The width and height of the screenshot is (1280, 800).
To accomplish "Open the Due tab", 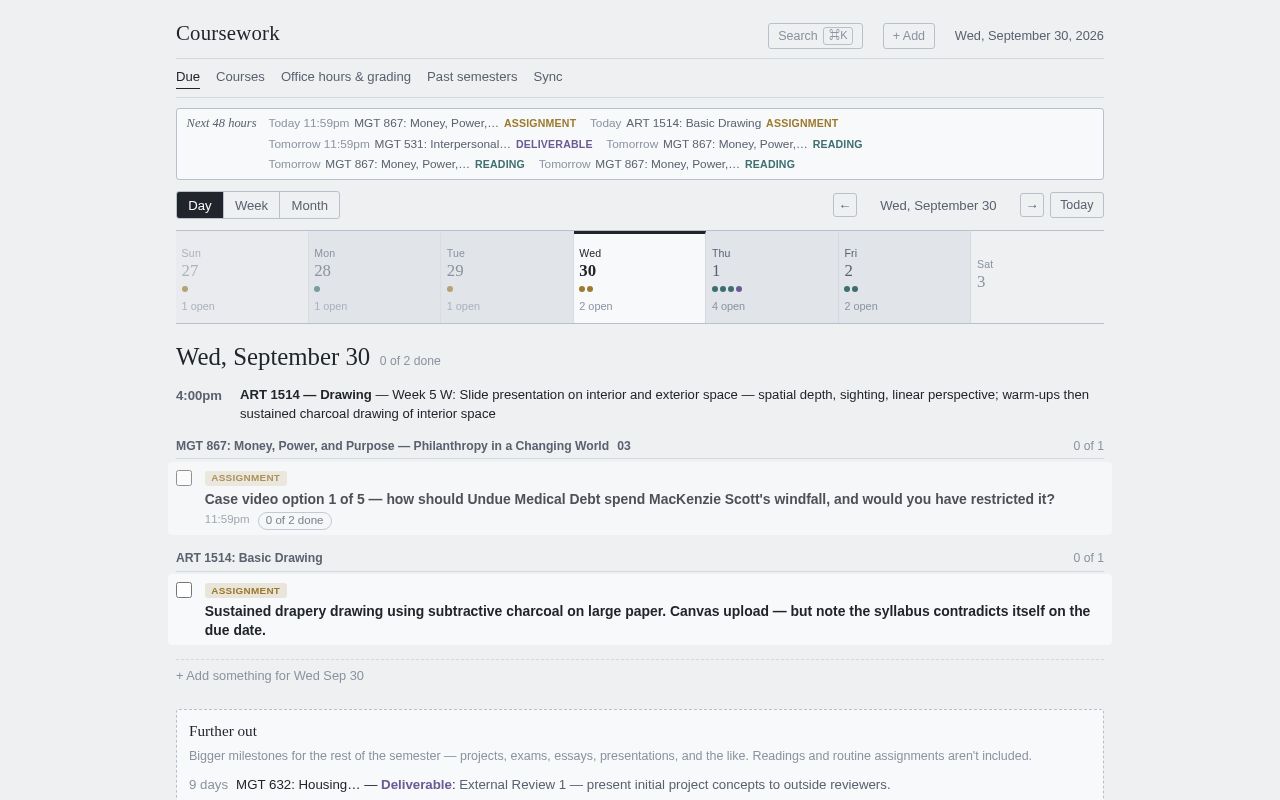I will tap(188, 77).
